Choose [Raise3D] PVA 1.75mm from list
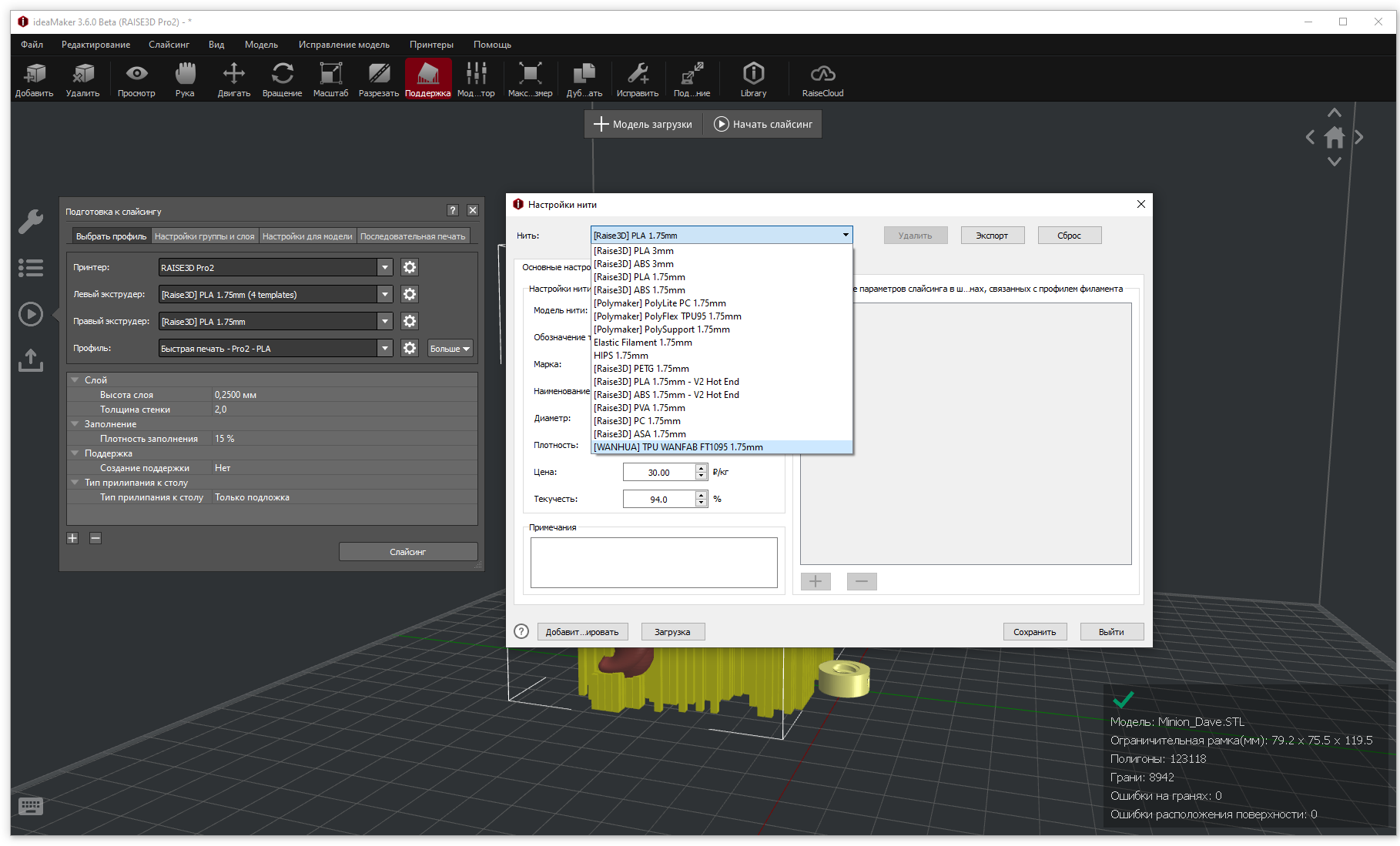This screenshot has width=1400, height=846. coord(722,408)
